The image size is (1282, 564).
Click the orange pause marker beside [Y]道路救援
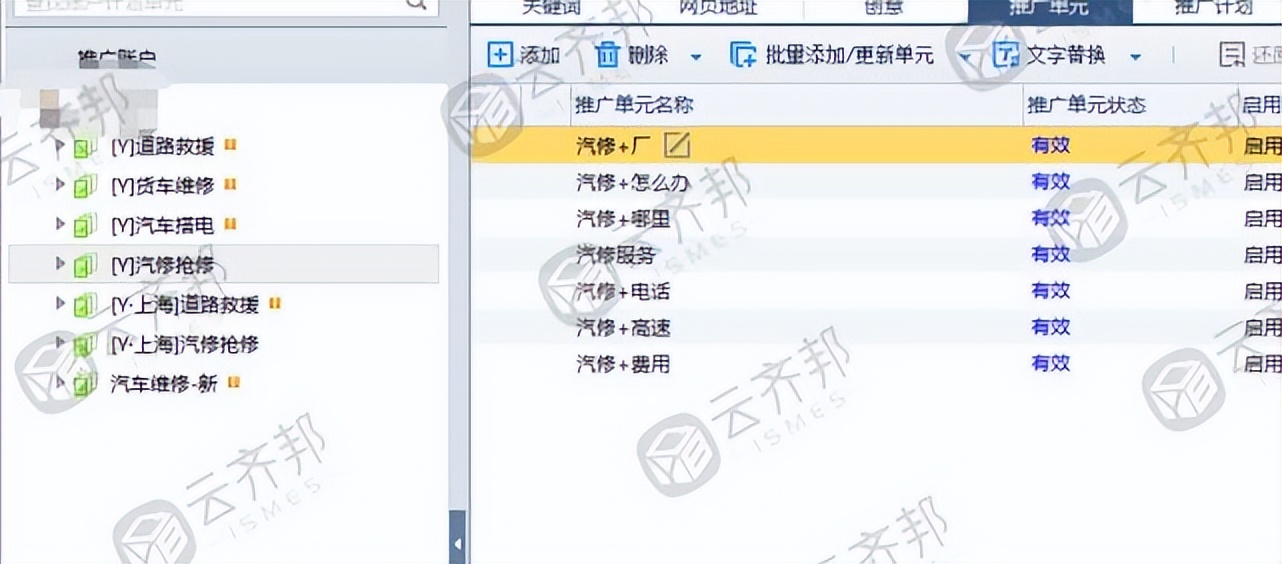click(x=230, y=144)
